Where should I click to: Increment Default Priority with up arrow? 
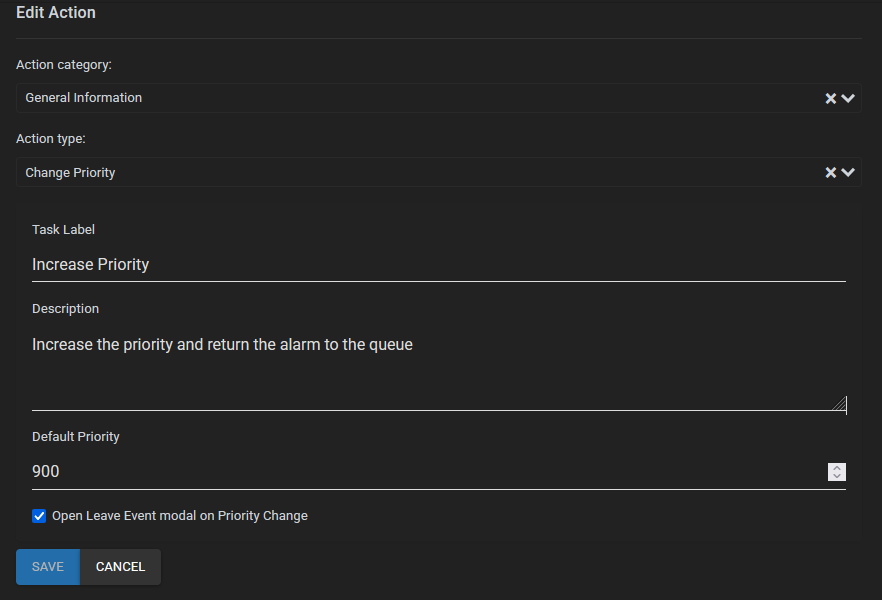[x=837, y=467]
